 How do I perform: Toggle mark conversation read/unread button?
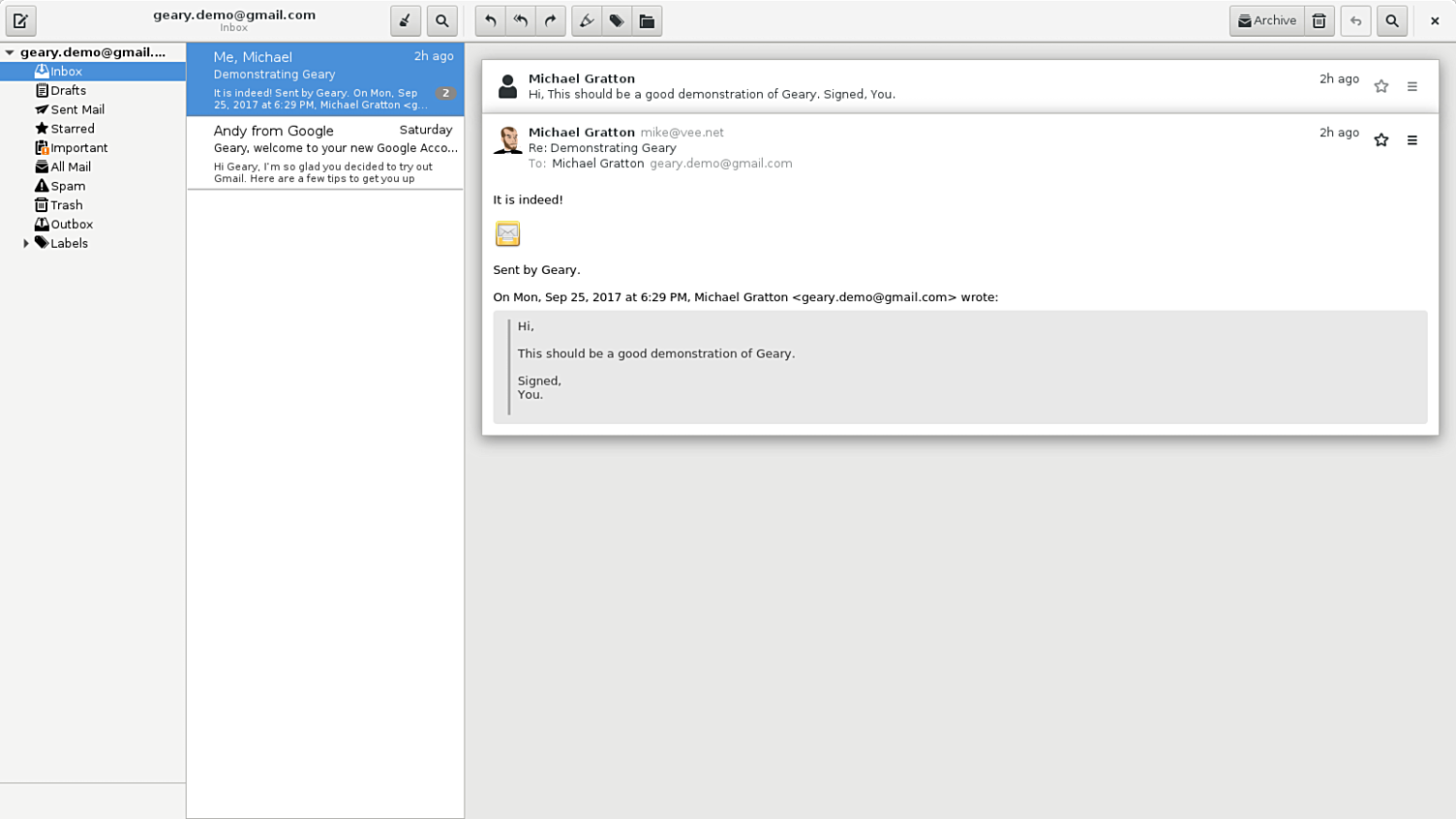pos(586,21)
